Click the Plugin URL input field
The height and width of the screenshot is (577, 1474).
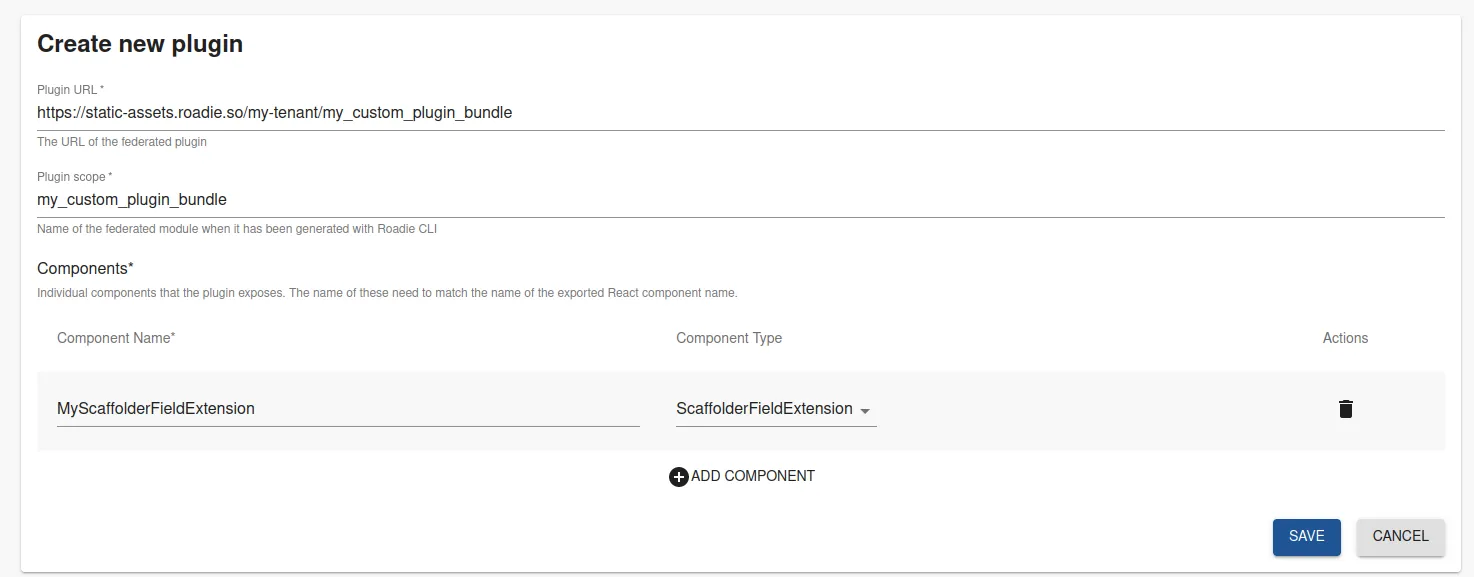pos(400,112)
